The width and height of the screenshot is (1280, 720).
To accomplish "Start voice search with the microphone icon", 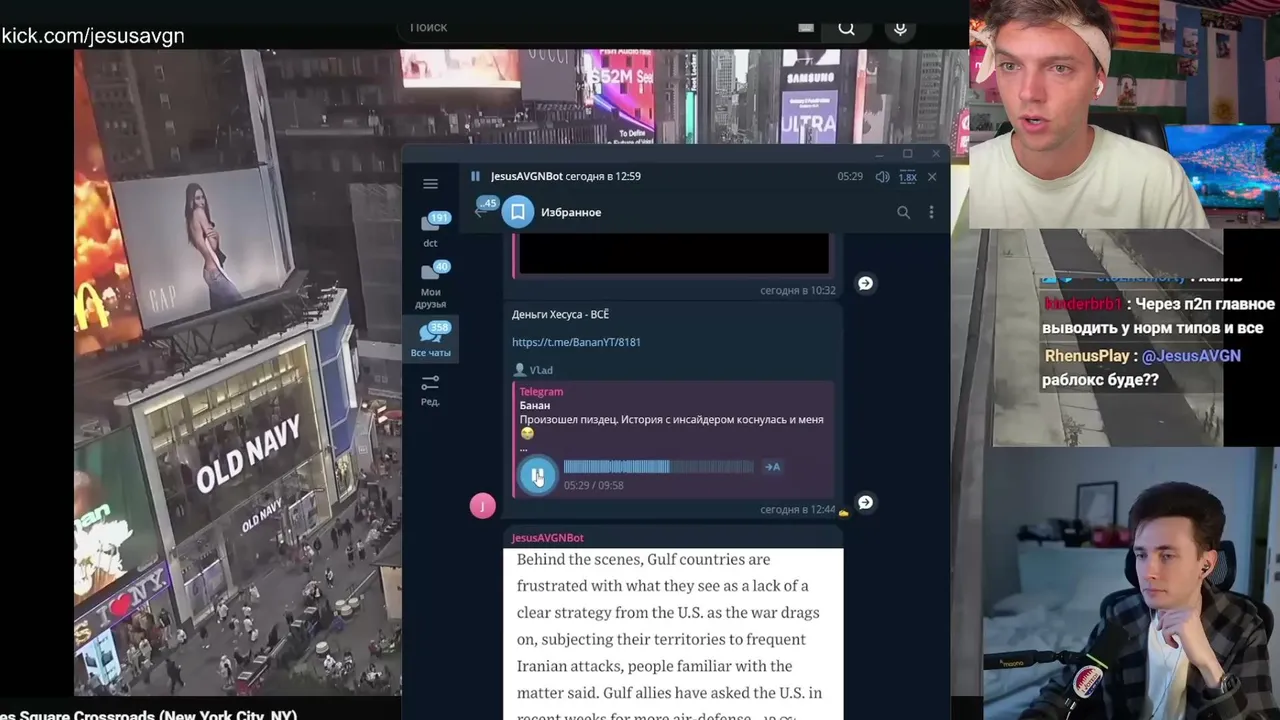I will click(x=900, y=27).
